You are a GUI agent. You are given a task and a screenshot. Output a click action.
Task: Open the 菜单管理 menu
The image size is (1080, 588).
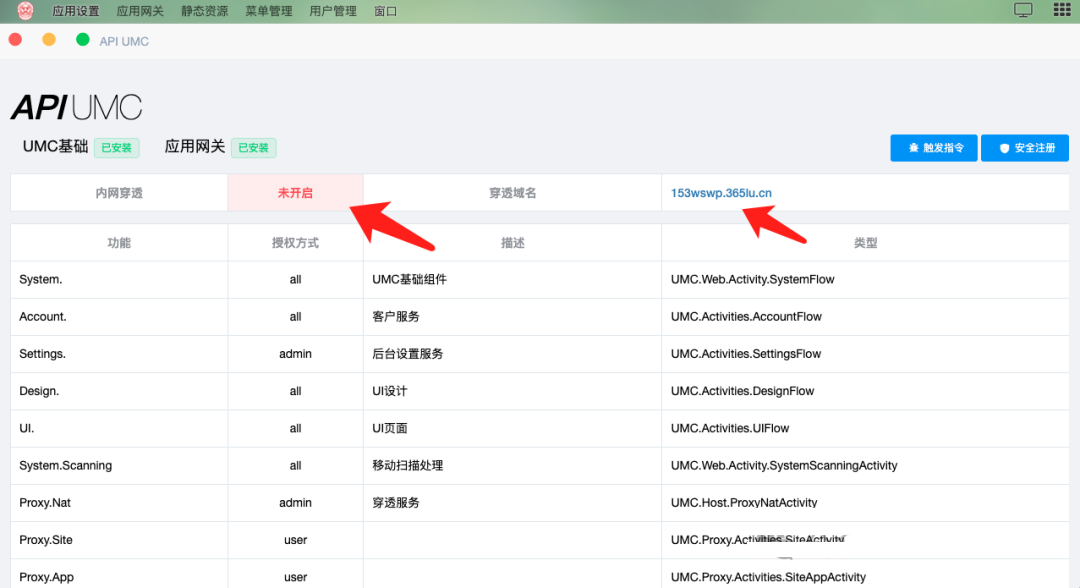click(268, 12)
